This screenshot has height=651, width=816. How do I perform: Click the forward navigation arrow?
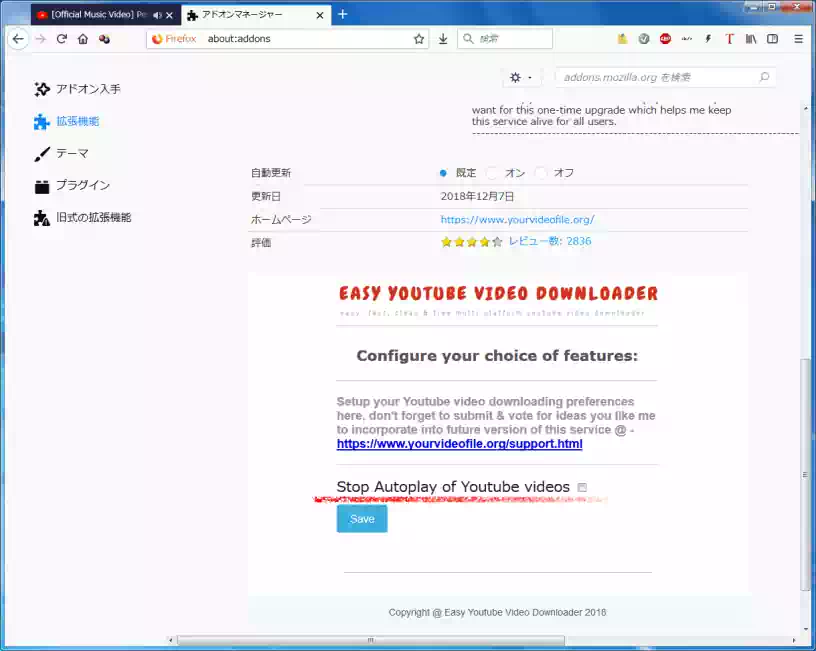coord(41,39)
